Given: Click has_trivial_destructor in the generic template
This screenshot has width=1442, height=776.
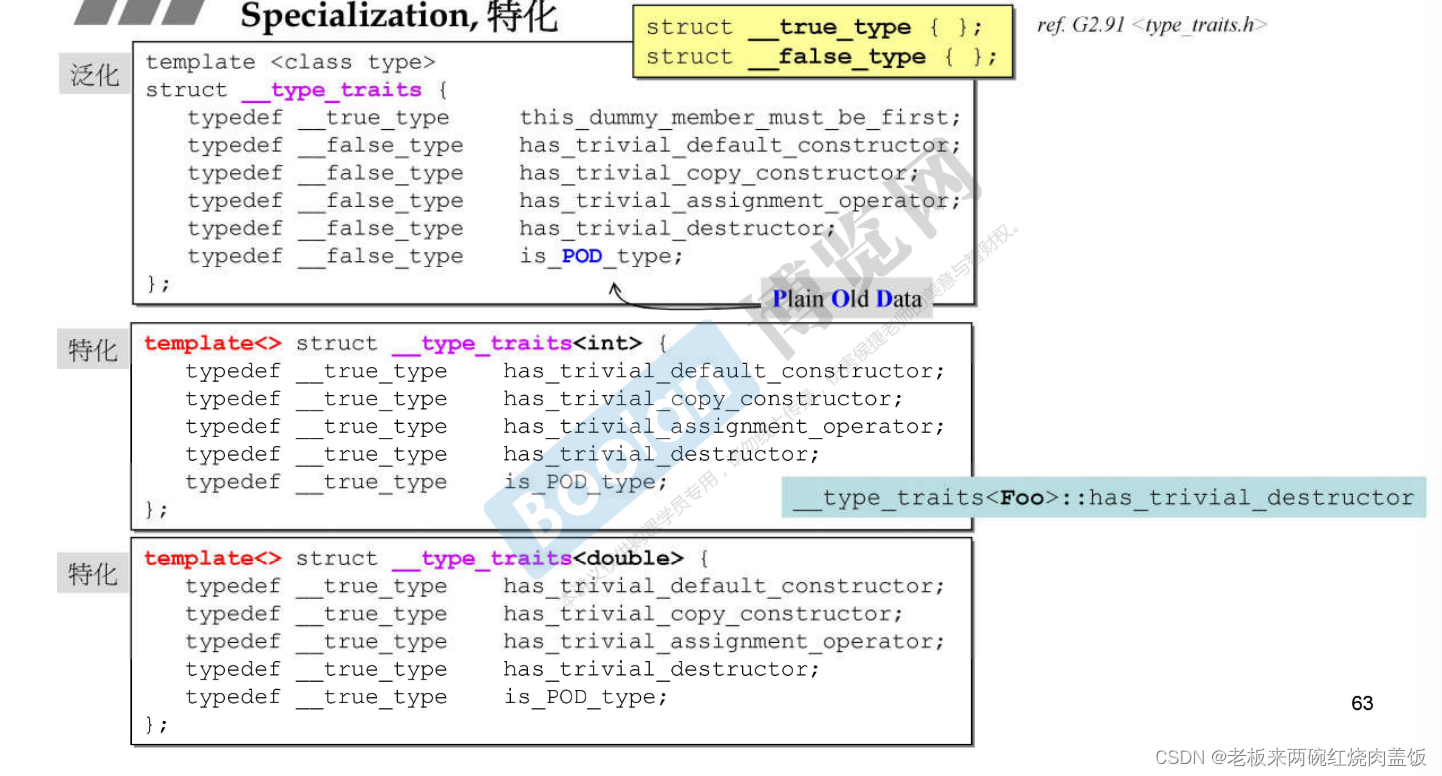Looking at the screenshot, I should tap(678, 228).
